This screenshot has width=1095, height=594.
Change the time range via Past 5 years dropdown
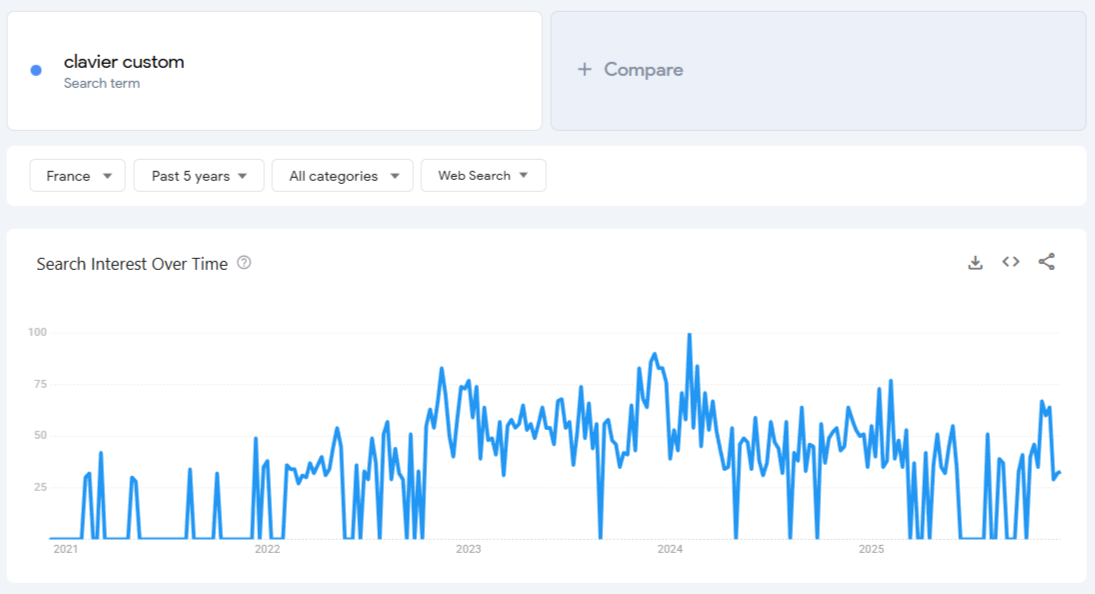tap(198, 175)
